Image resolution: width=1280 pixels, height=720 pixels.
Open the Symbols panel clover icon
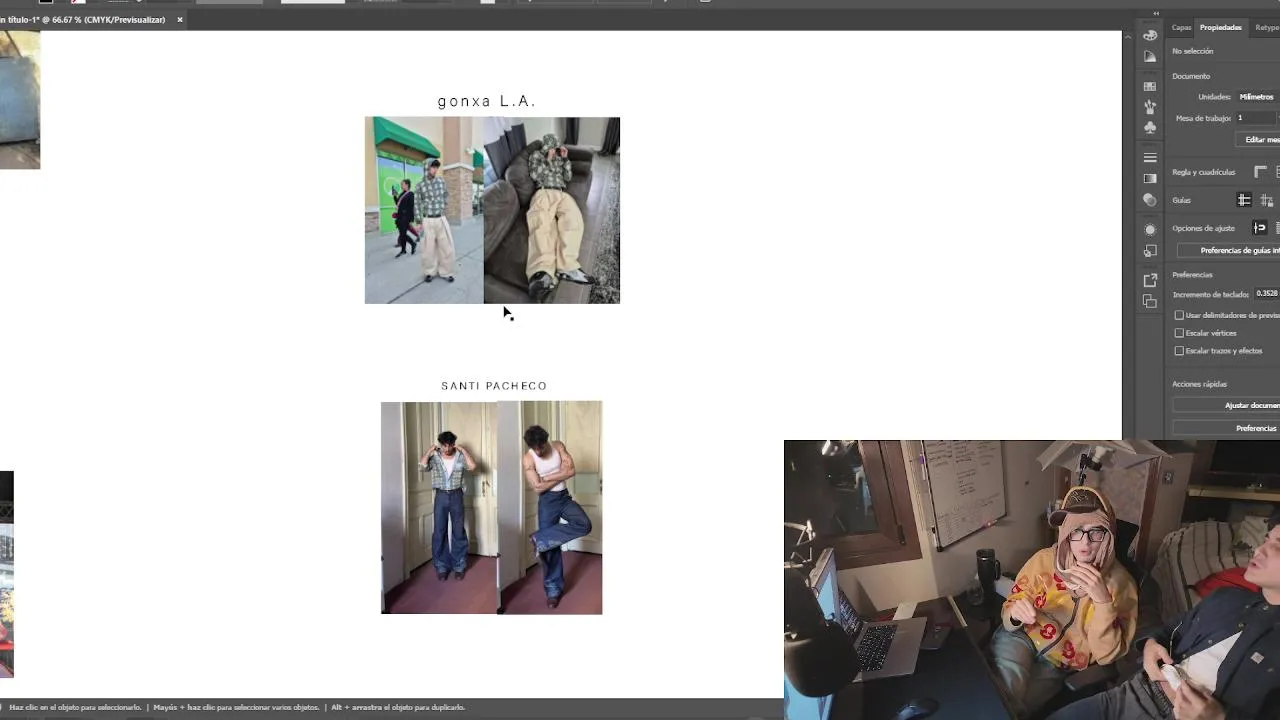[1150, 128]
